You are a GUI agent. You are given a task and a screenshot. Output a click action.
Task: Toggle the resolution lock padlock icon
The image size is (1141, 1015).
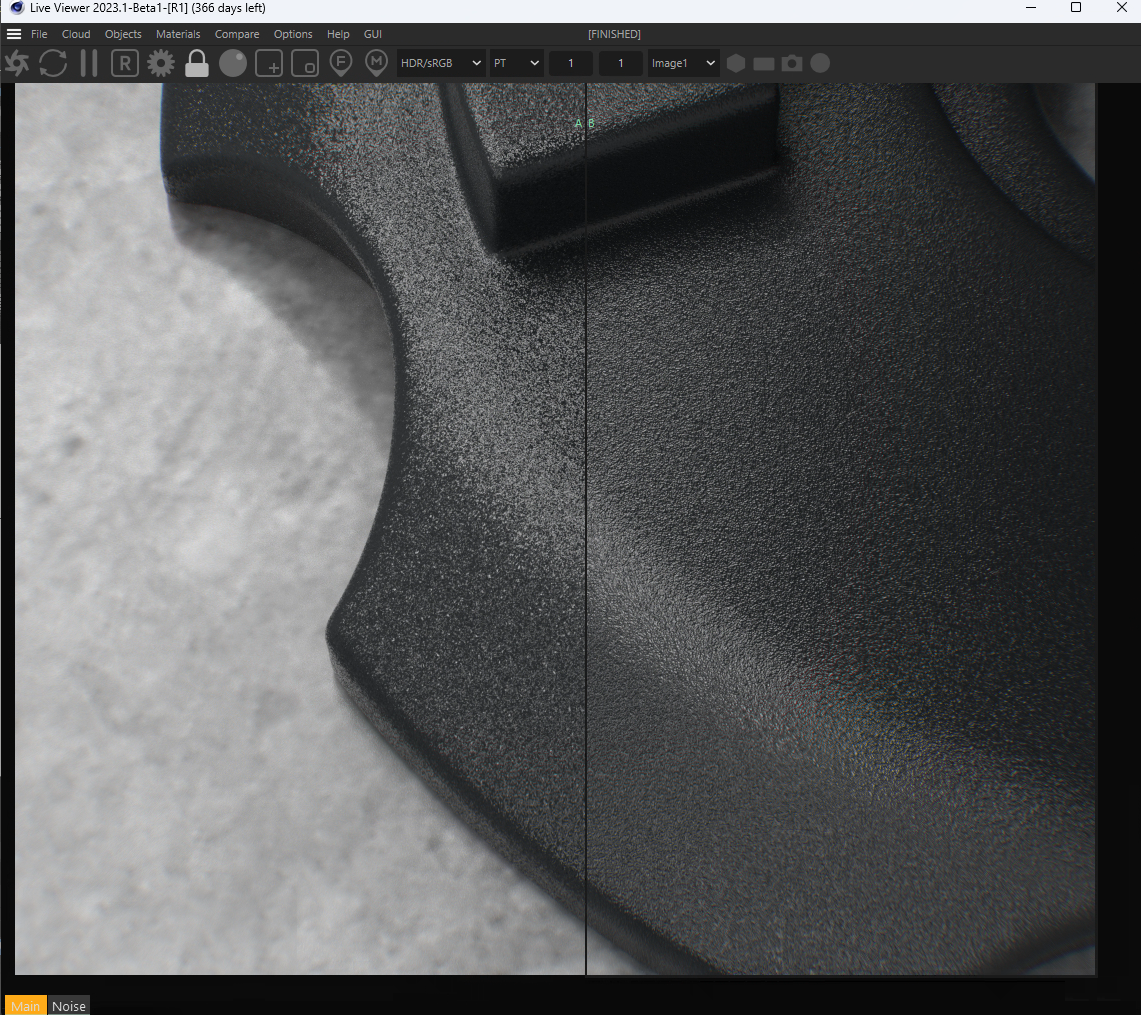click(196, 63)
